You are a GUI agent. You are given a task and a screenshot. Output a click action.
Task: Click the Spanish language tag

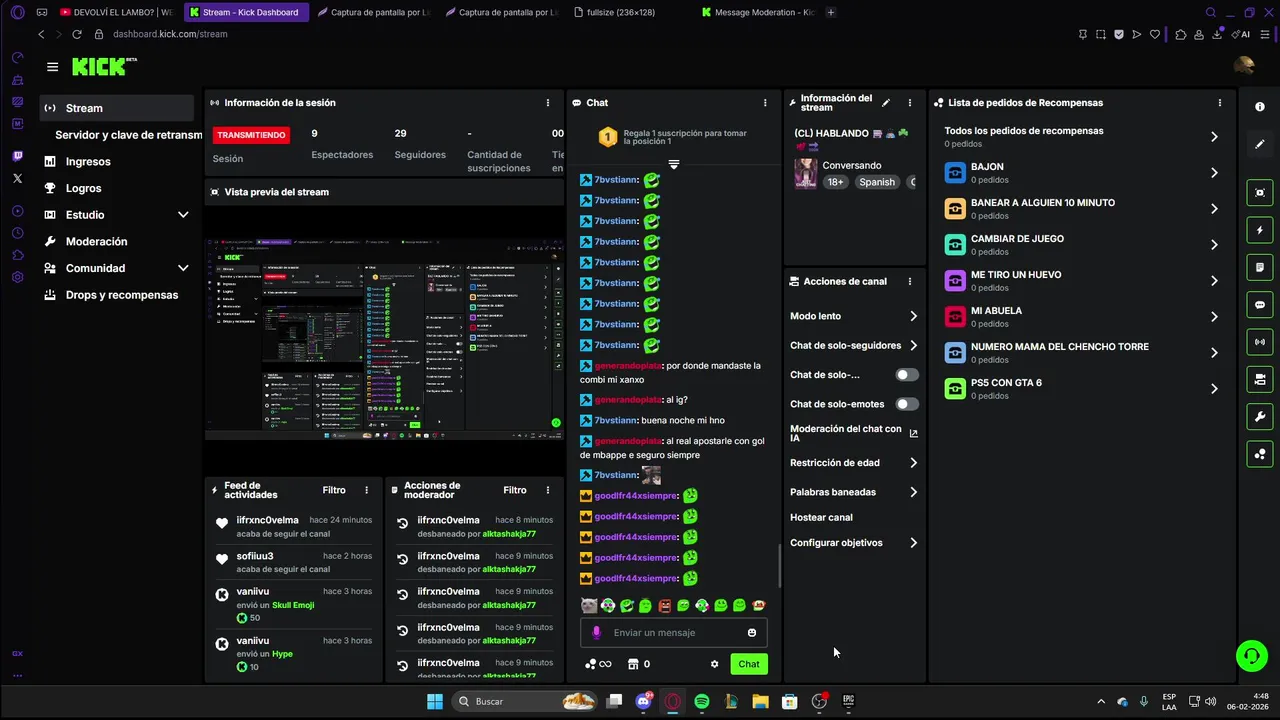pyautogui.click(x=877, y=182)
